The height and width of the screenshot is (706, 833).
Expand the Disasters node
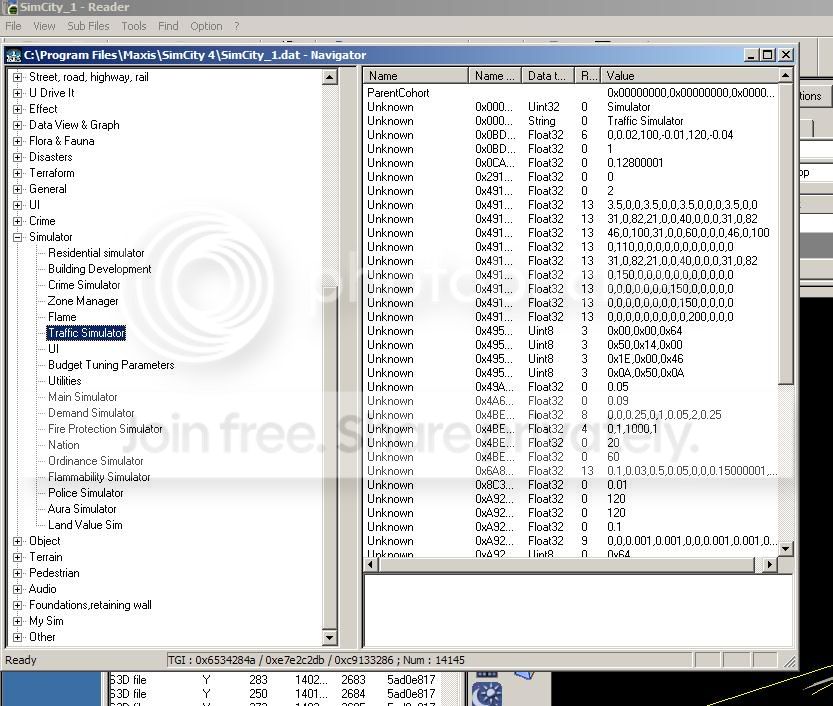pyautogui.click(x=18, y=157)
